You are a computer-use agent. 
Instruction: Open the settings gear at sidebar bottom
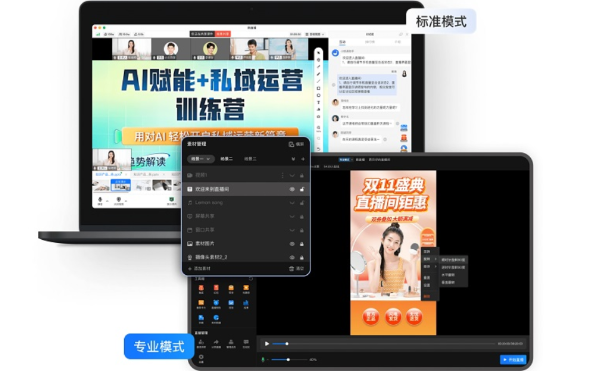coord(201,357)
